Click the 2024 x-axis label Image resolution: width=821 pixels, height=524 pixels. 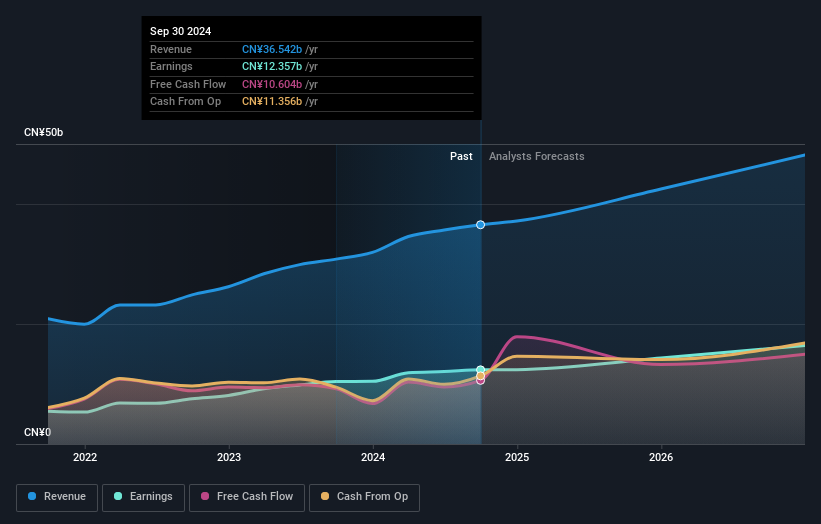coord(373,458)
